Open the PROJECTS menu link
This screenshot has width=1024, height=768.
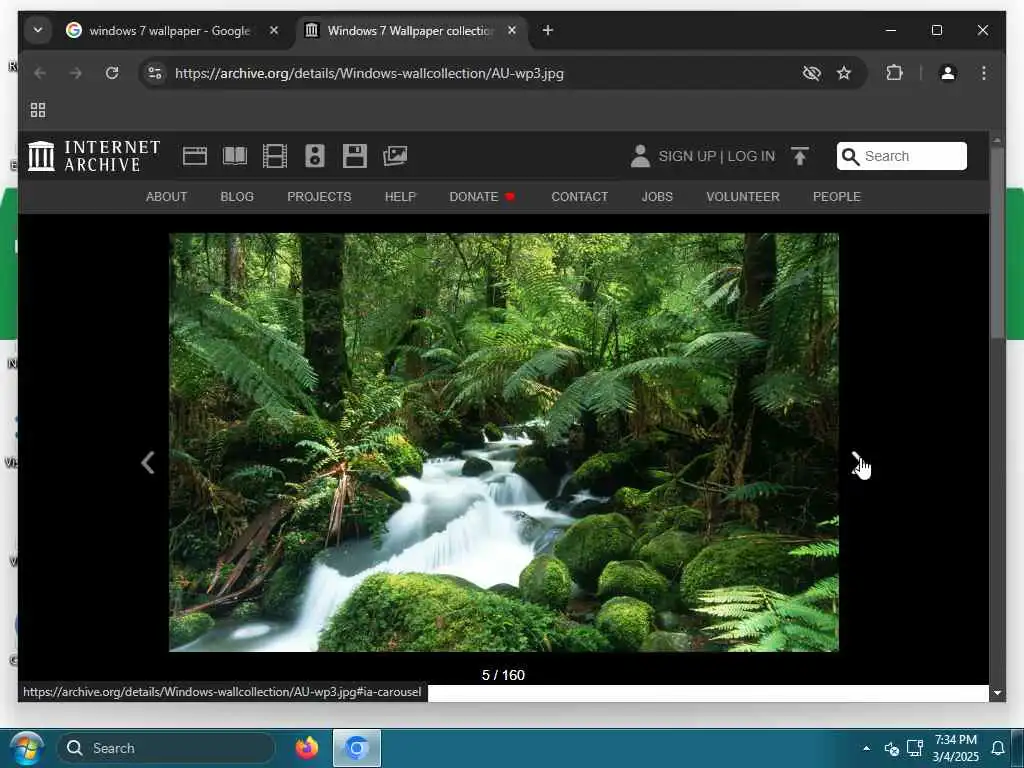coord(319,197)
